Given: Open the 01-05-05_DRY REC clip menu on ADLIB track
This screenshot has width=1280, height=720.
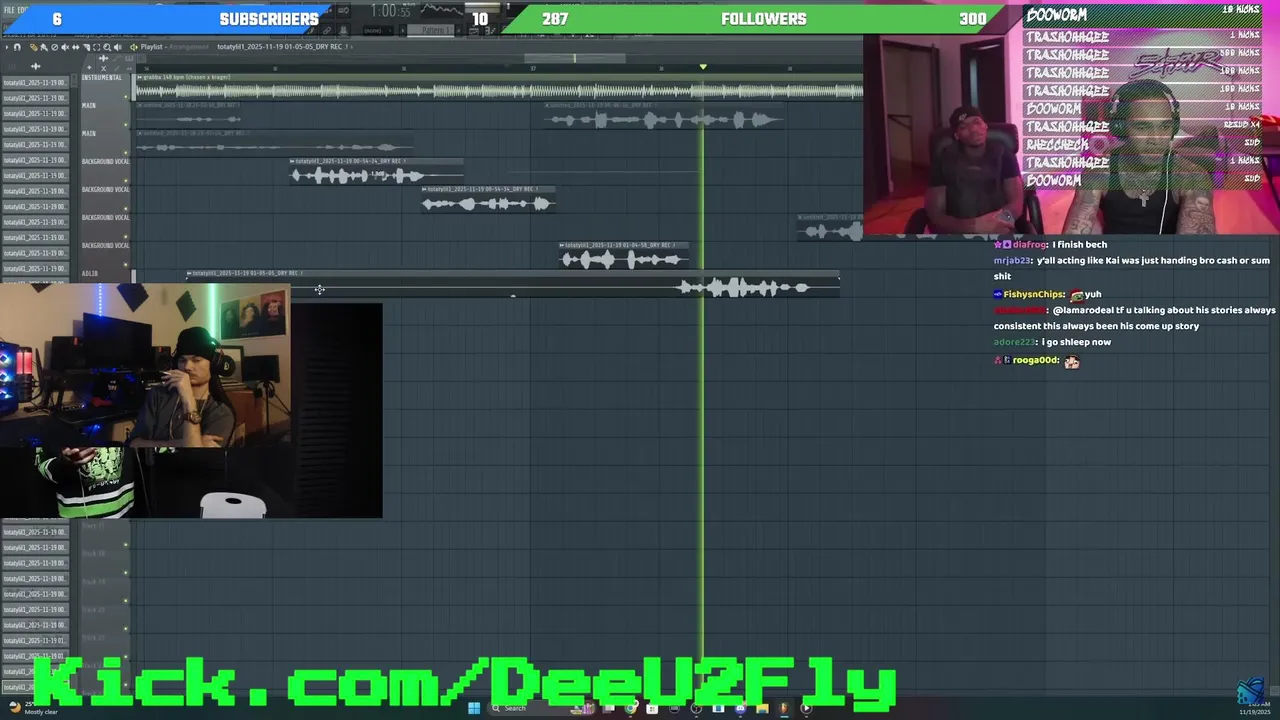Looking at the screenshot, I should point(190,273).
